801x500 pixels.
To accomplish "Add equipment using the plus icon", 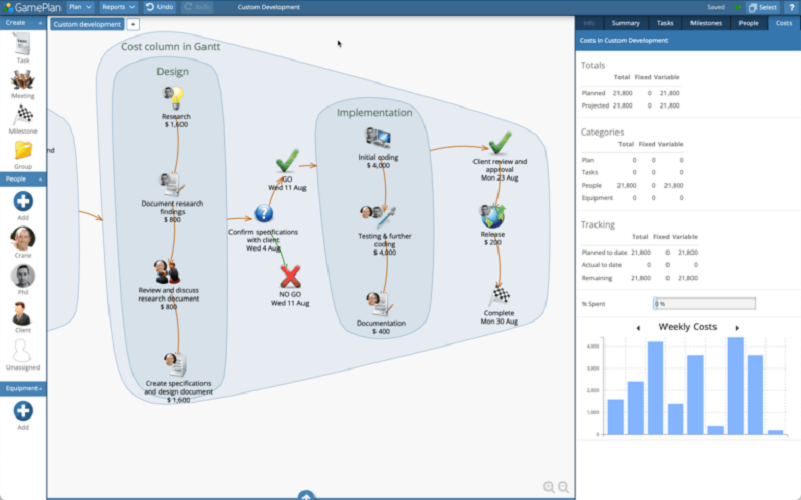I will click(23, 411).
